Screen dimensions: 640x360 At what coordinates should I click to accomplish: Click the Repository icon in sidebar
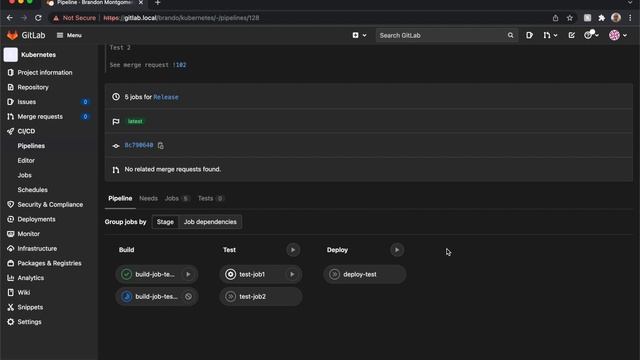[11, 87]
